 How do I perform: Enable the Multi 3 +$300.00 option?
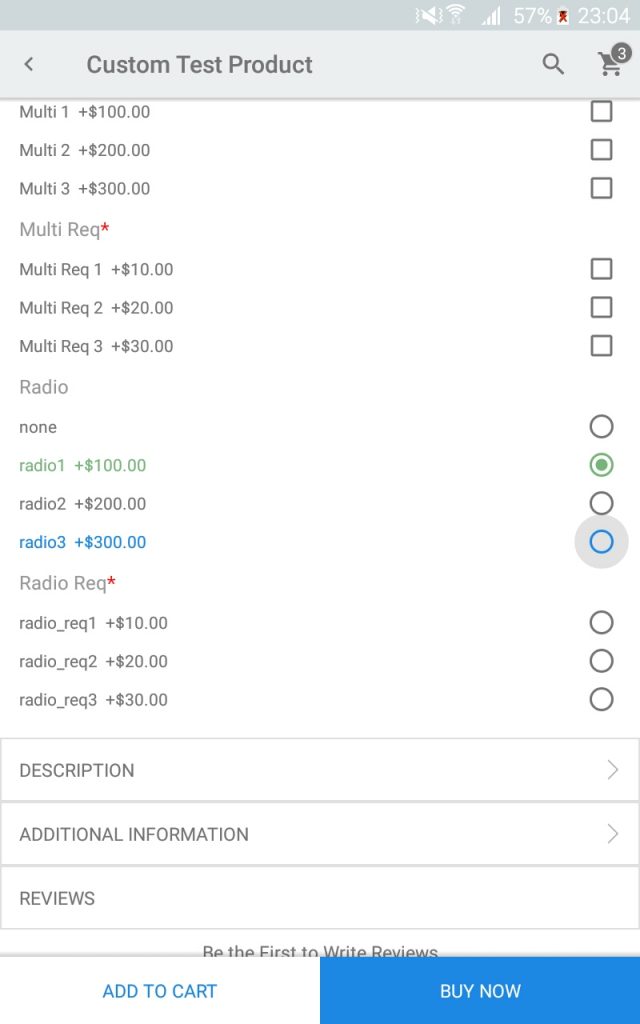coord(601,188)
